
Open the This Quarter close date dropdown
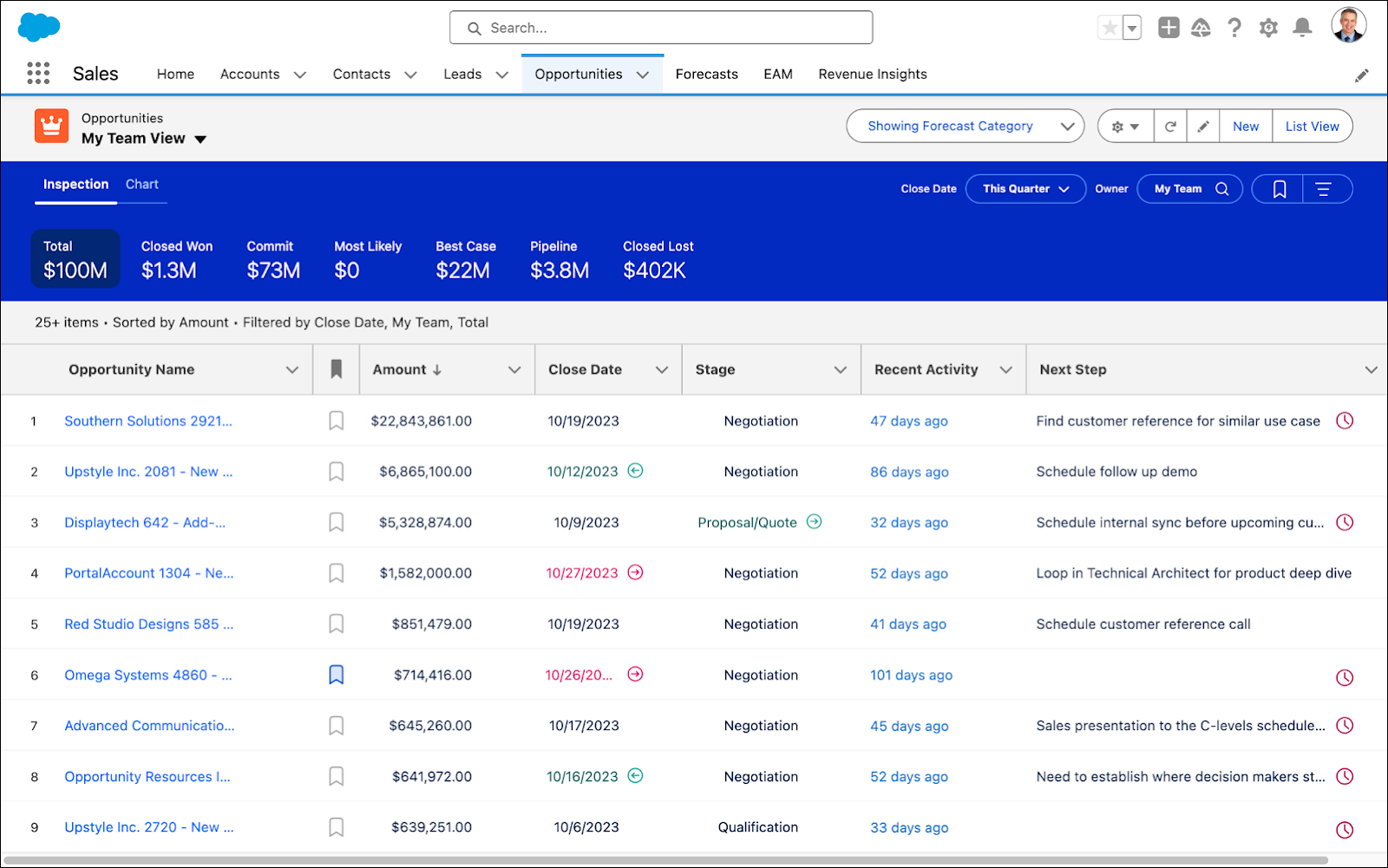[1025, 189]
